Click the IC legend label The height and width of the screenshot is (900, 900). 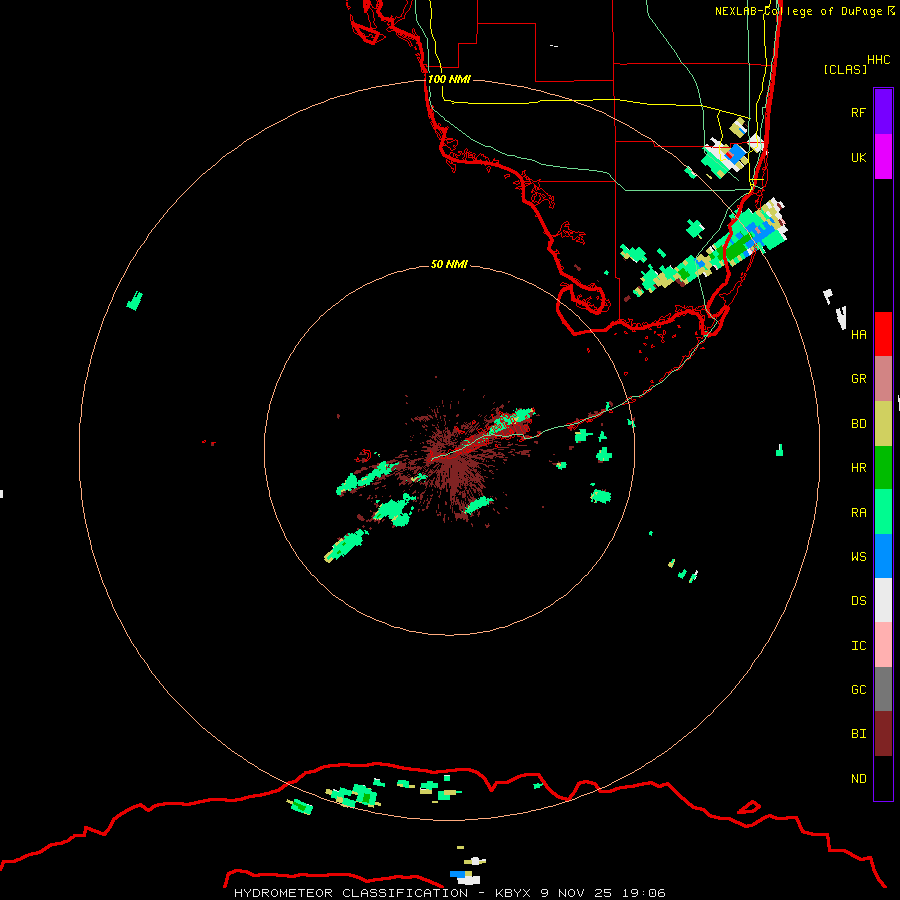point(859,646)
